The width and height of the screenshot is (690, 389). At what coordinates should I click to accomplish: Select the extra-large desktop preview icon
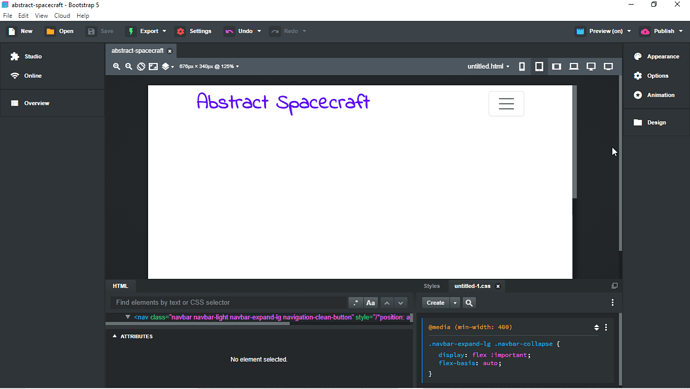click(608, 66)
